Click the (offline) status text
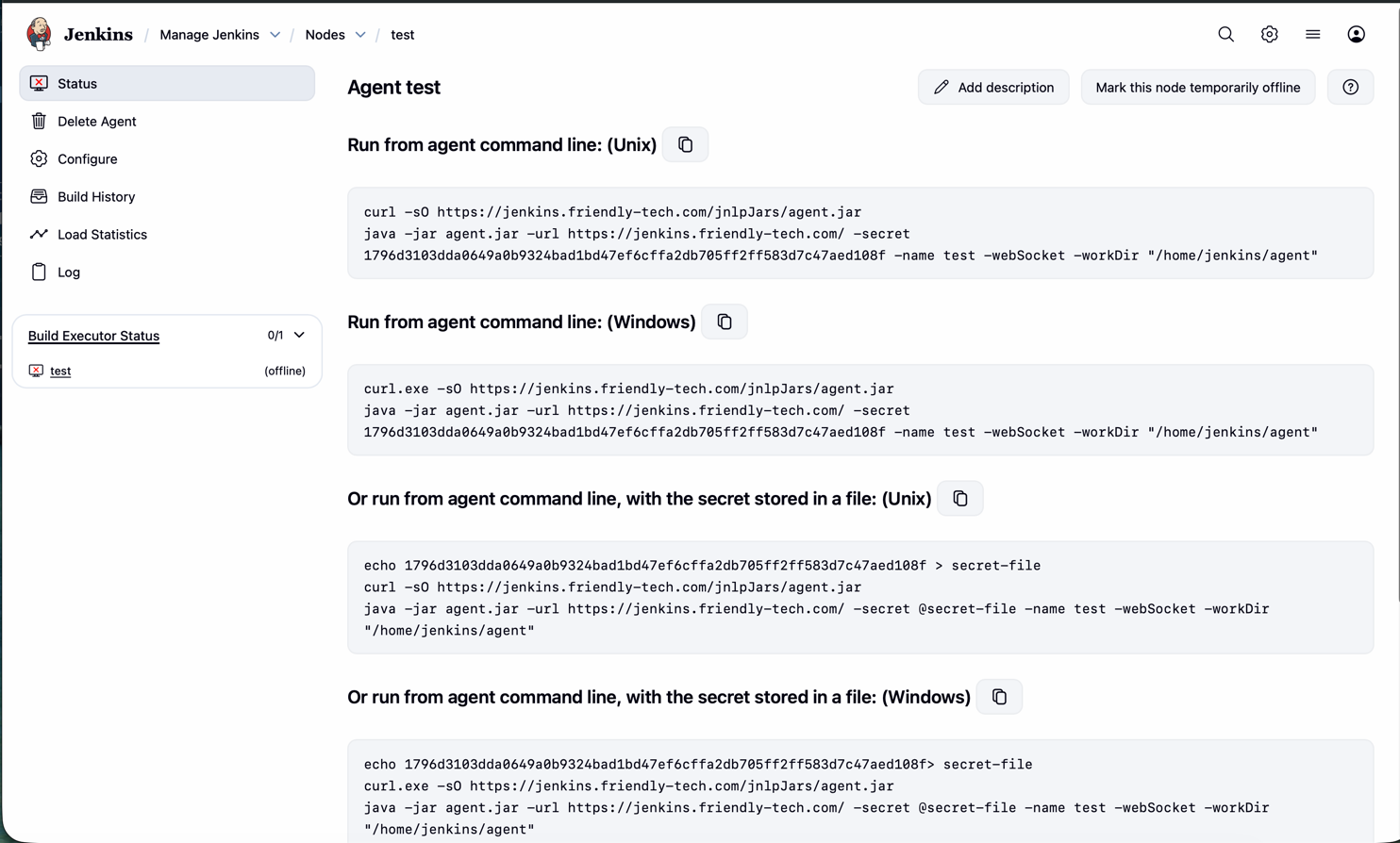 (285, 371)
